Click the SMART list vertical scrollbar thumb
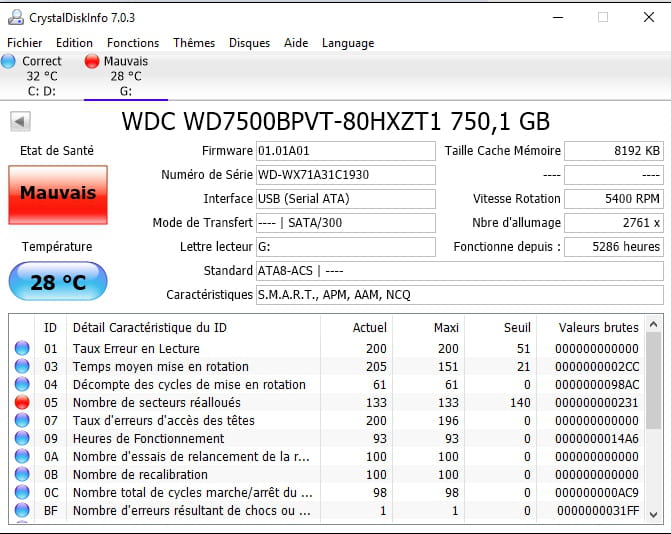The width and height of the screenshot is (671, 534). tap(653, 380)
